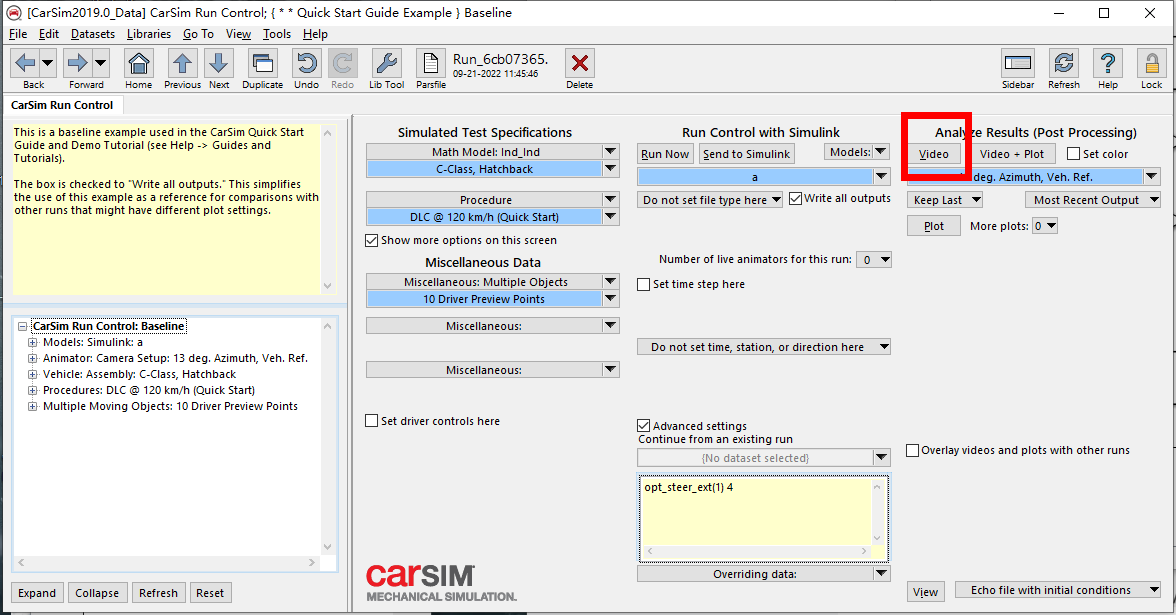Viewport: 1176px width, 615px height.
Task: Open Echo file with initial conditions dropdown
Action: pos(1058,590)
